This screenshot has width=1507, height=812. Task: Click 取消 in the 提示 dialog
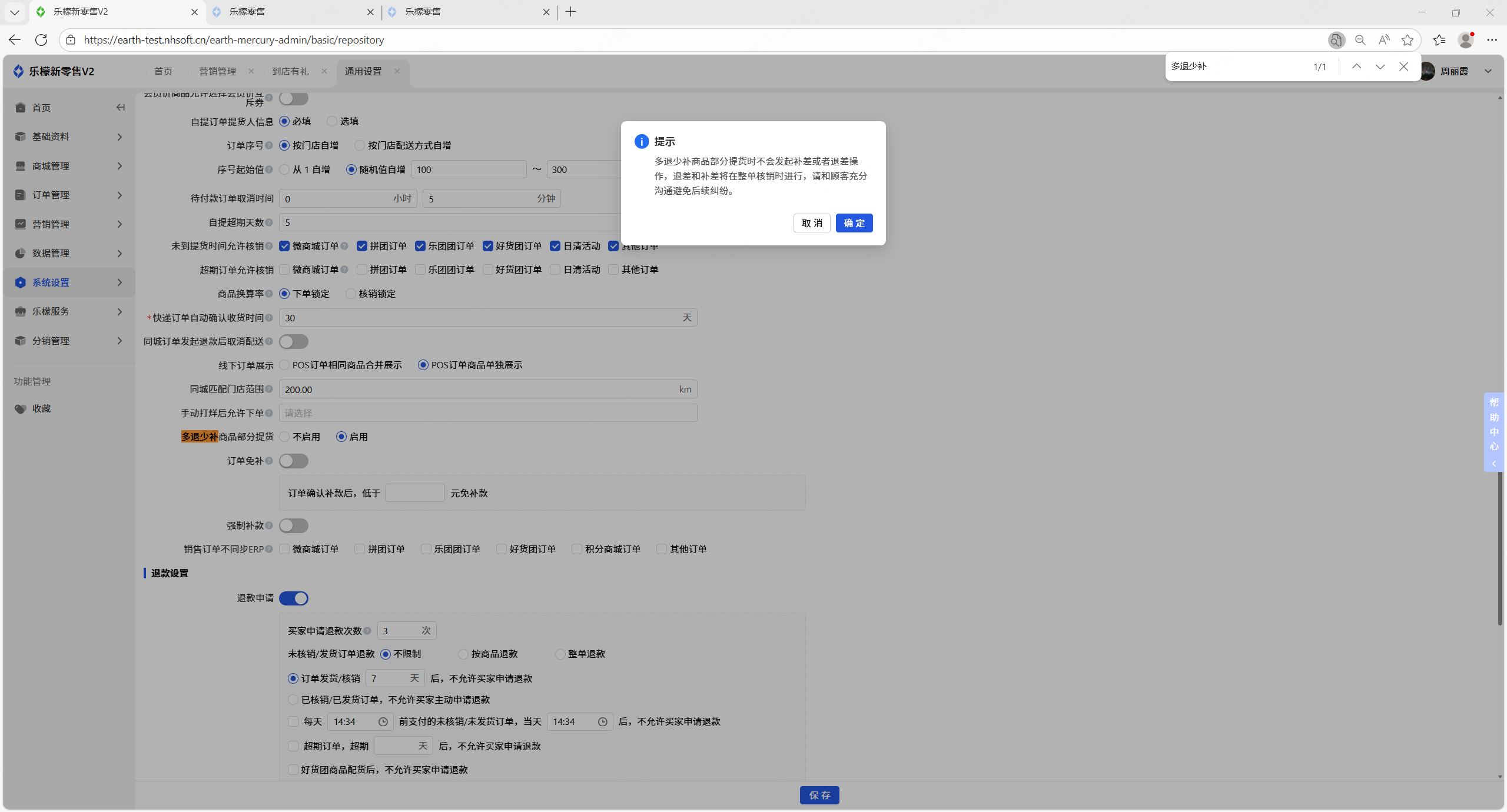(812, 223)
